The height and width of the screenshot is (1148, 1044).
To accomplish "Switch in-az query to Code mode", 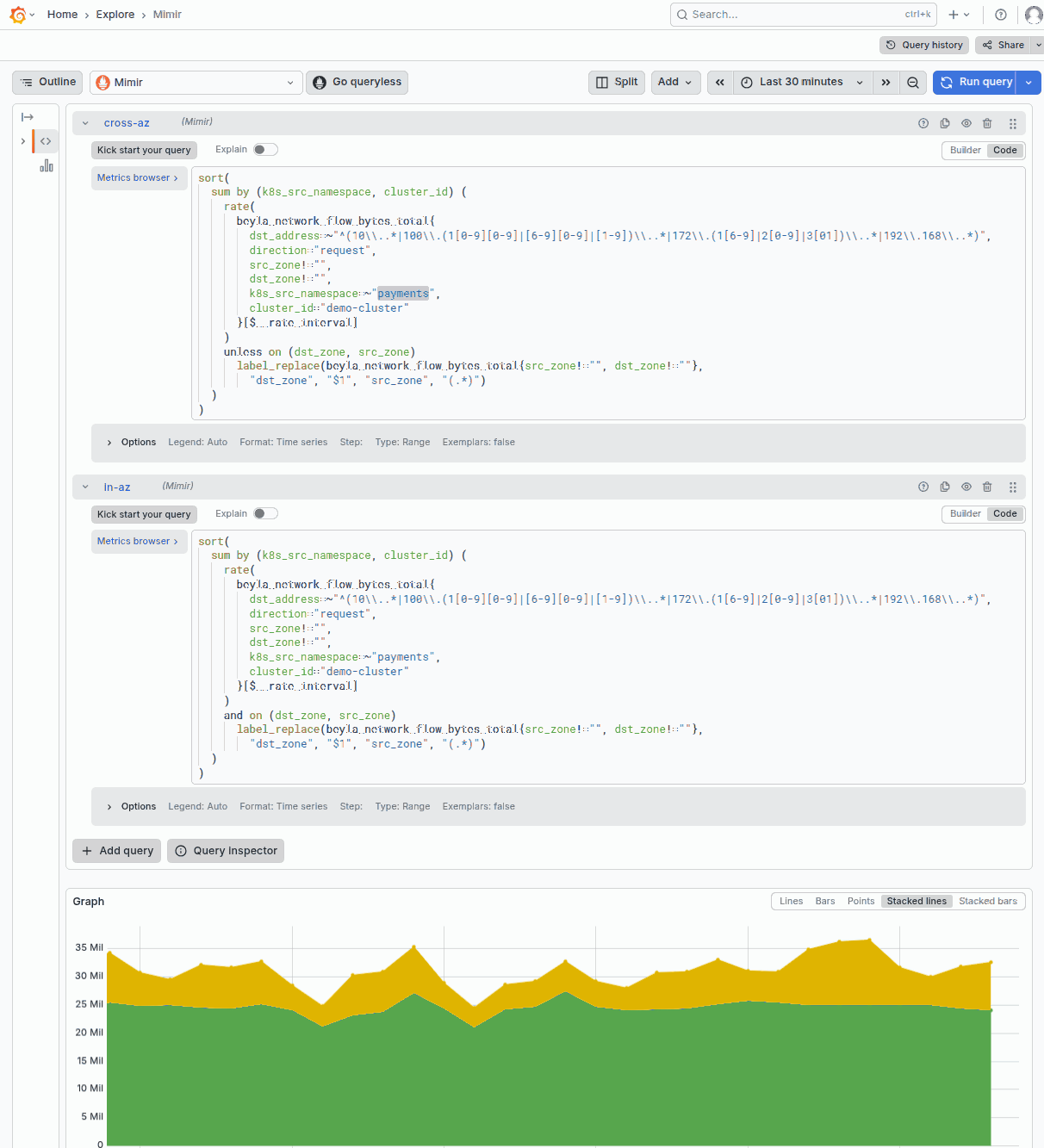I will click(x=1004, y=513).
